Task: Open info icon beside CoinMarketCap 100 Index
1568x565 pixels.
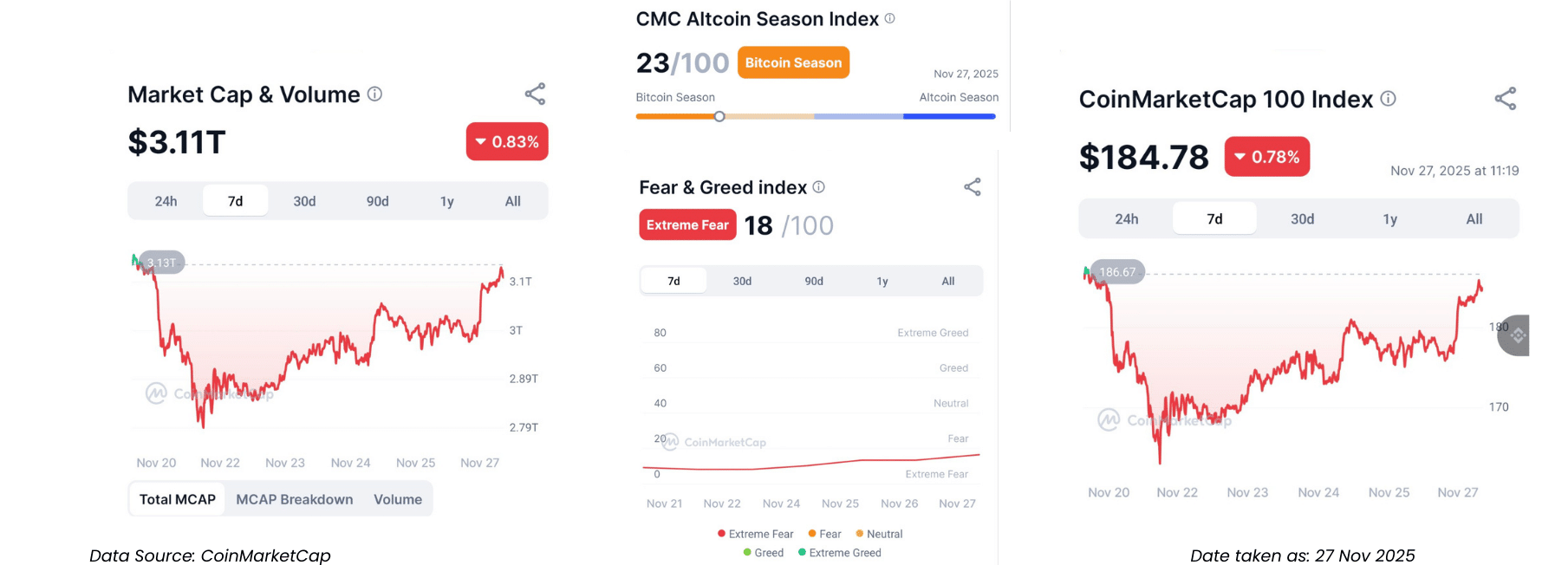Action: coord(1388,99)
